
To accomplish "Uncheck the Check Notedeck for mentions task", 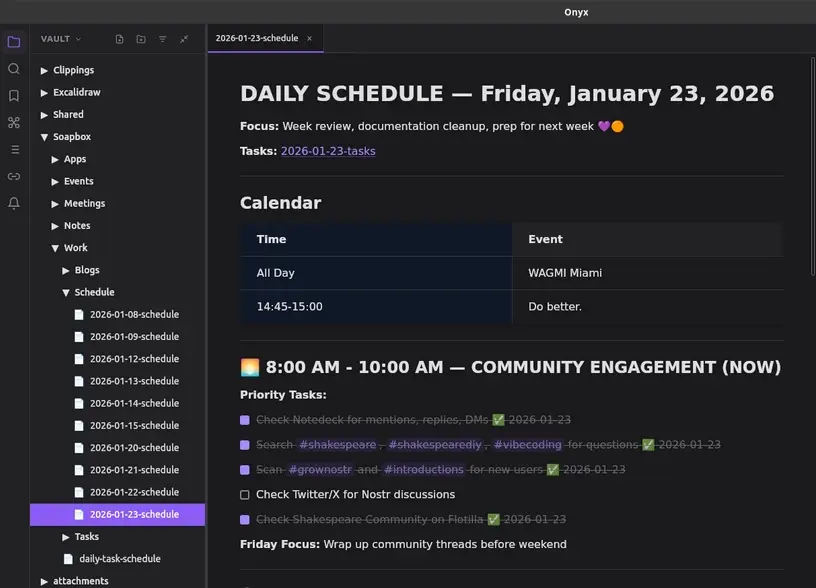I will (x=245, y=420).
